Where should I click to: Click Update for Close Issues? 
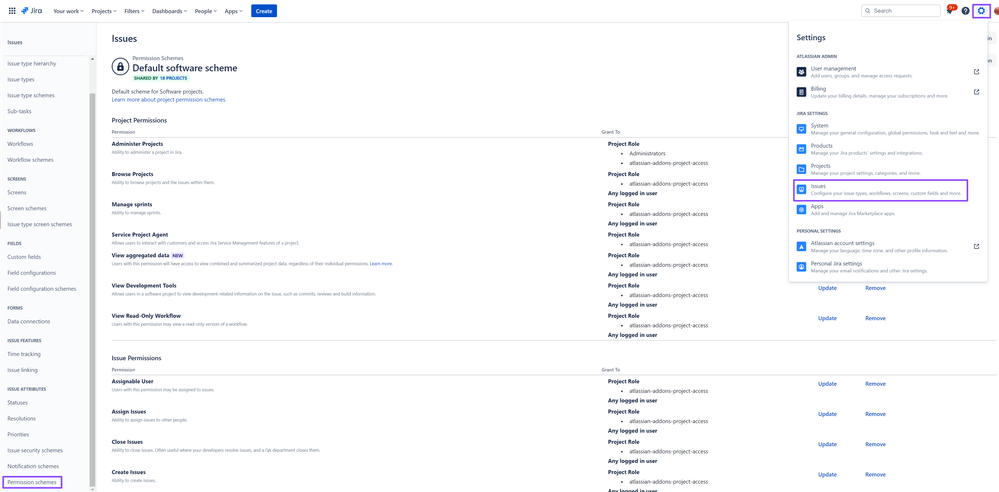click(827, 444)
